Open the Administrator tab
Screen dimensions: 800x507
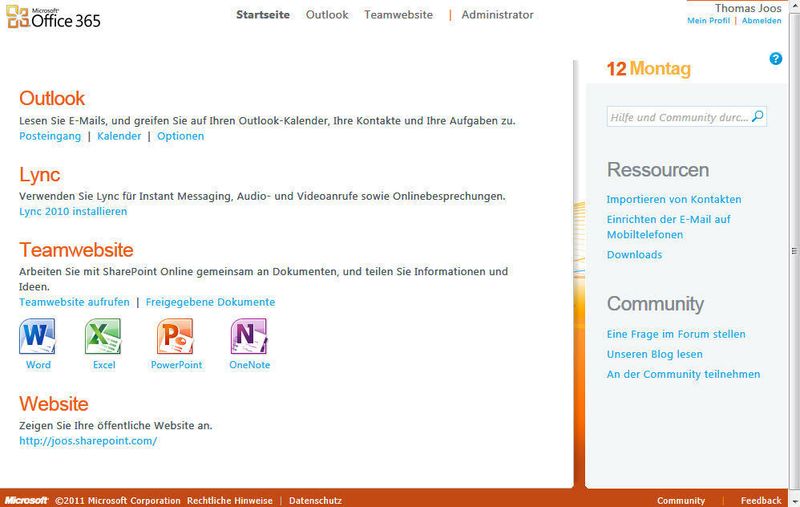click(x=497, y=15)
